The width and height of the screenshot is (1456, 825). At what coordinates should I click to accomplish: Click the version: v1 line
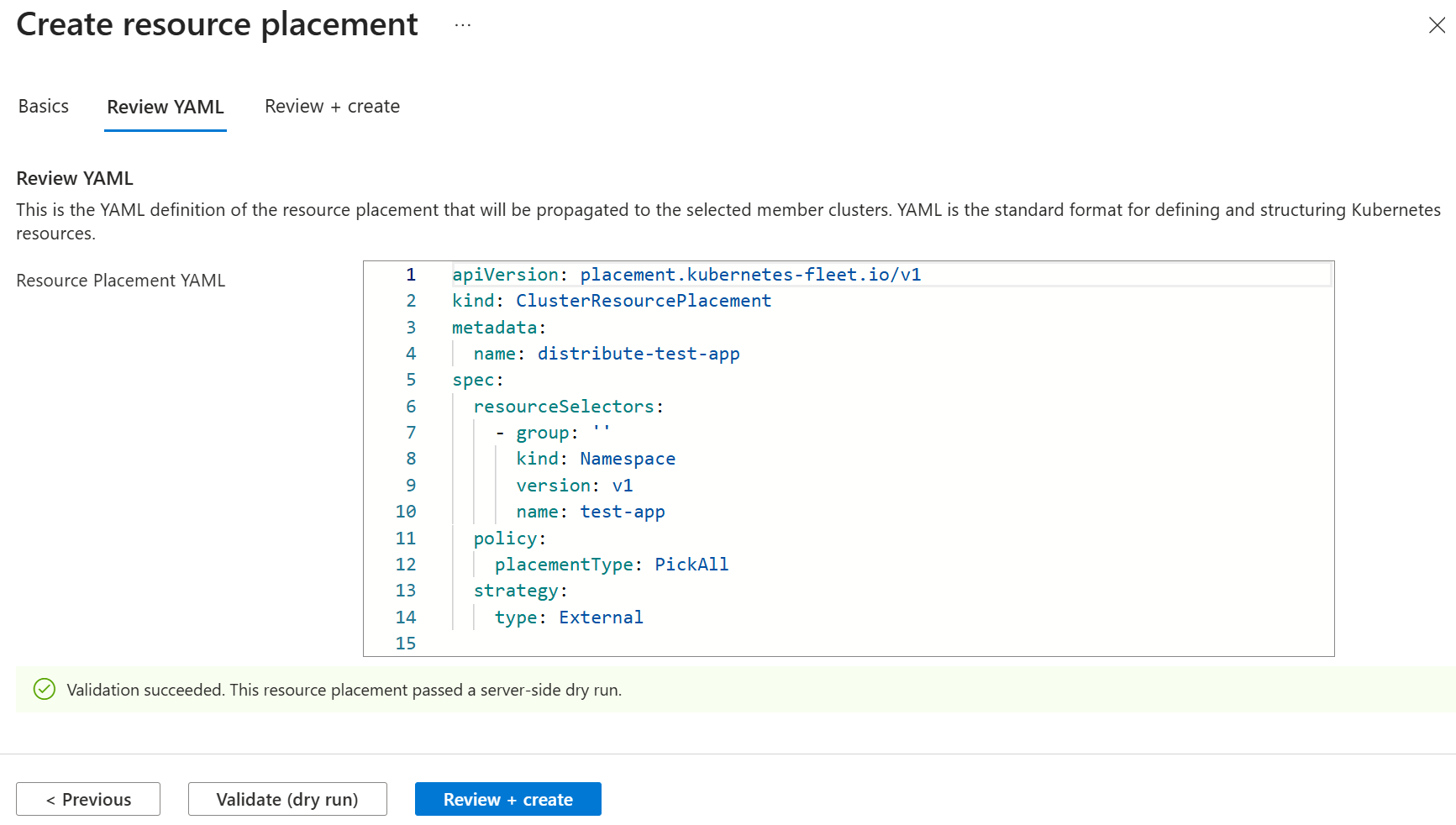point(575,486)
